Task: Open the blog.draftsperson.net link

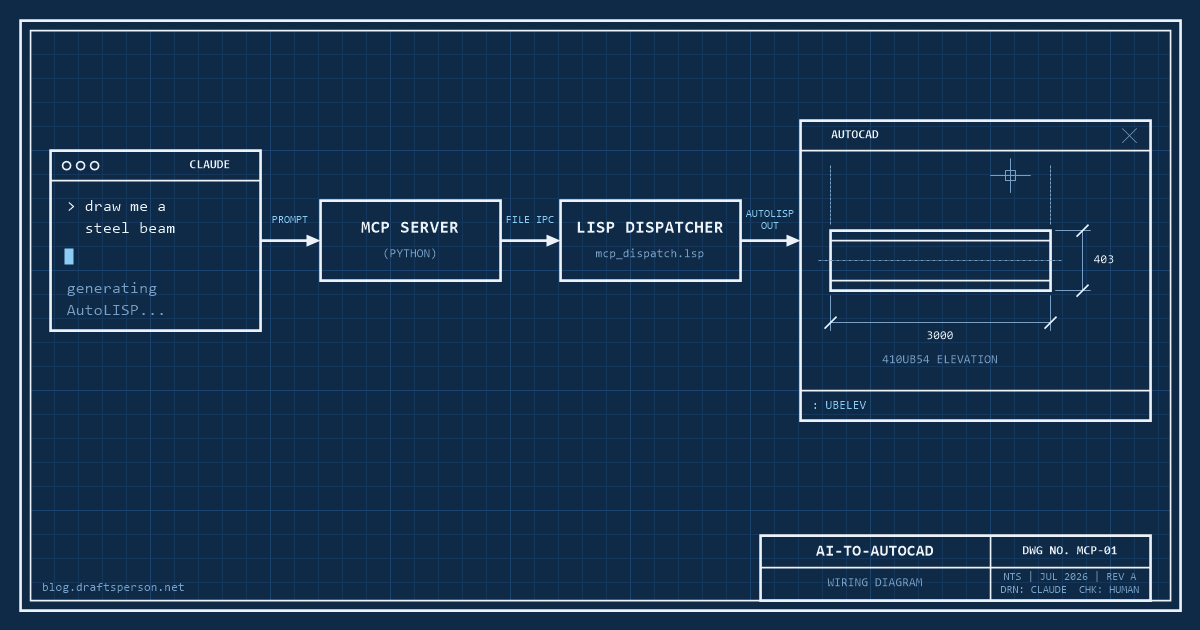Action: click(113, 588)
